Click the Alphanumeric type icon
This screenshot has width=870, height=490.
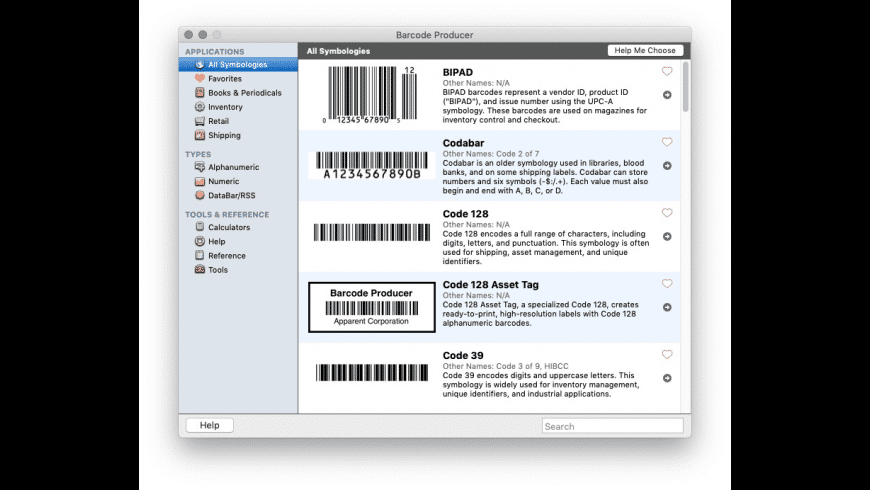coord(200,166)
